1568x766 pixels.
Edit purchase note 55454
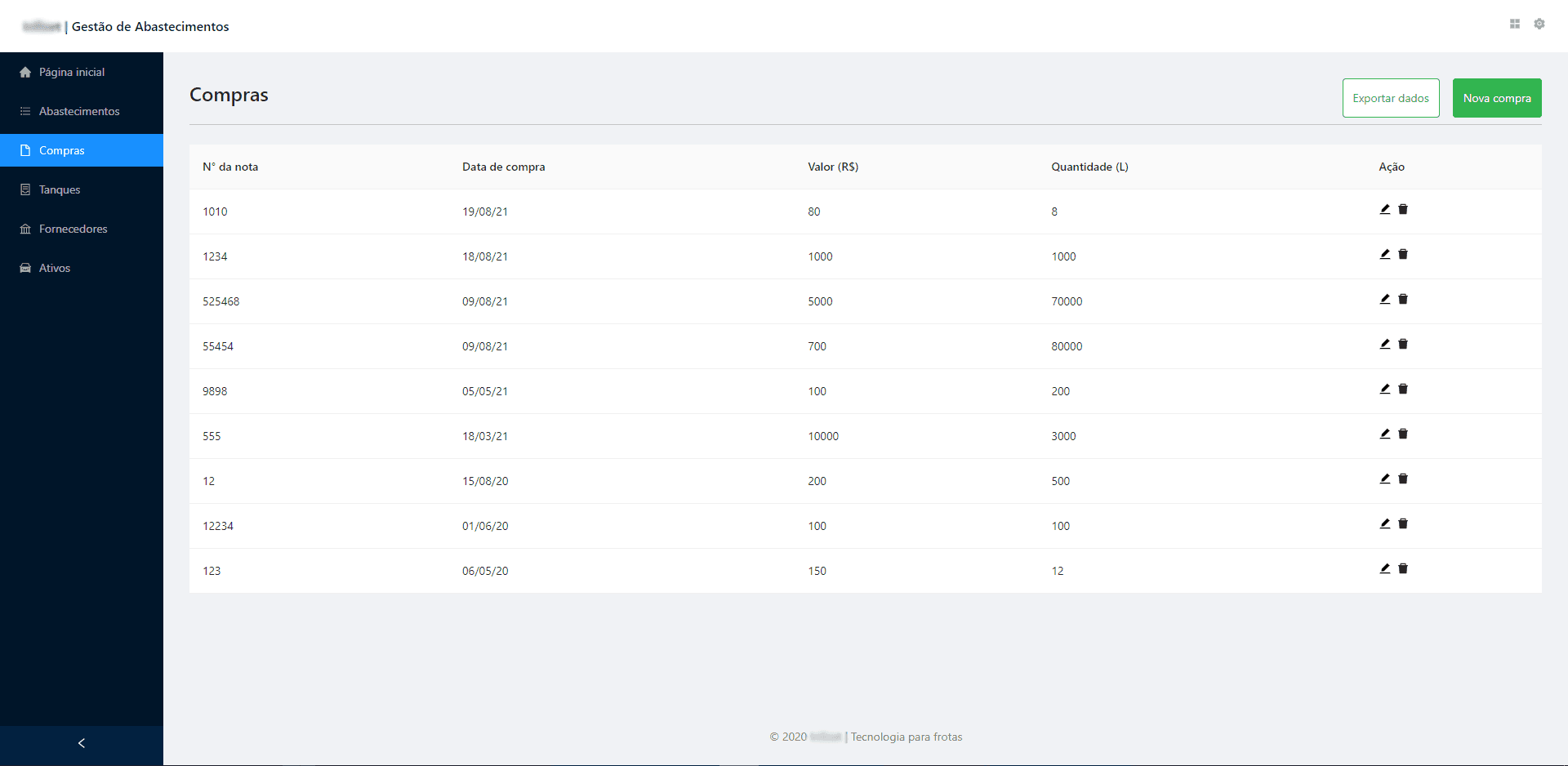pos(1385,344)
